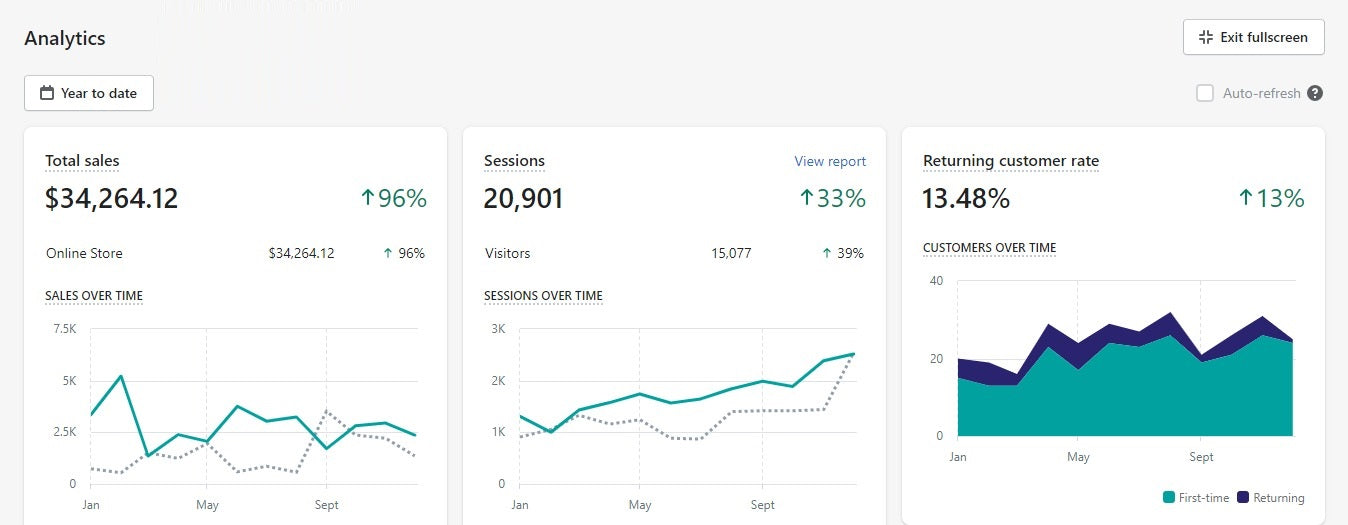The width and height of the screenshot is (1348, 525).
Task: Click the Total sales card title
Action: coord(82,161)
